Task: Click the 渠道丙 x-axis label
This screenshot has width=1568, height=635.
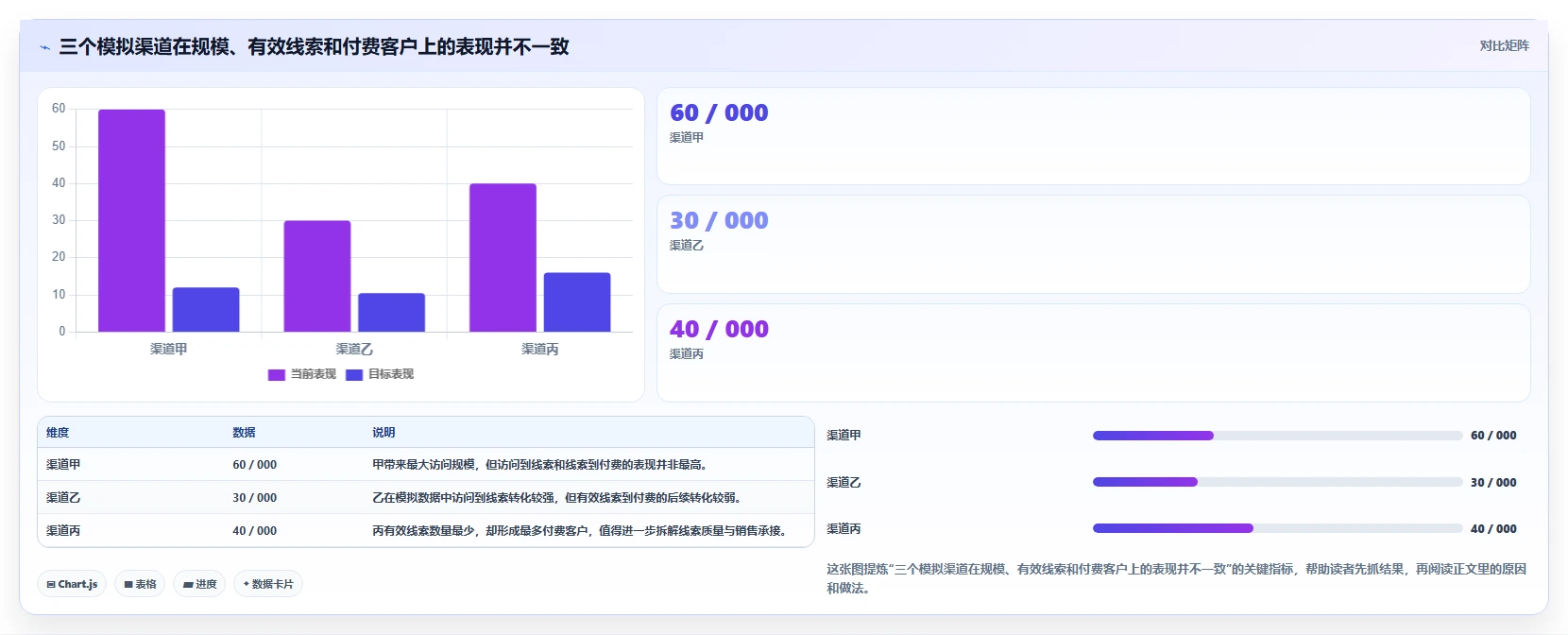Action: click(540, 349)
